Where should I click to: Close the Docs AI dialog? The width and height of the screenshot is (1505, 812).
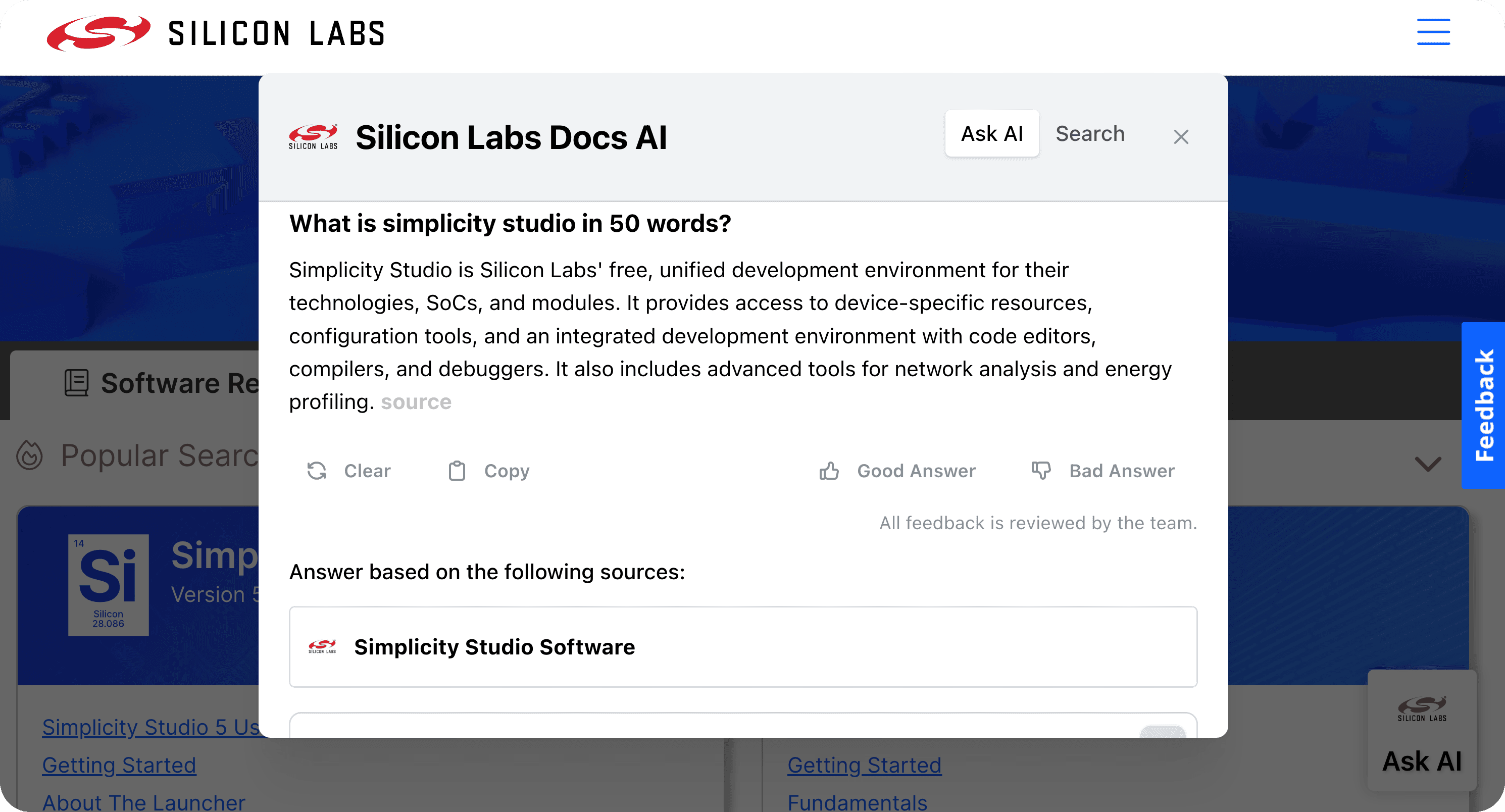pyautogui.click(x=1181, y=137)
